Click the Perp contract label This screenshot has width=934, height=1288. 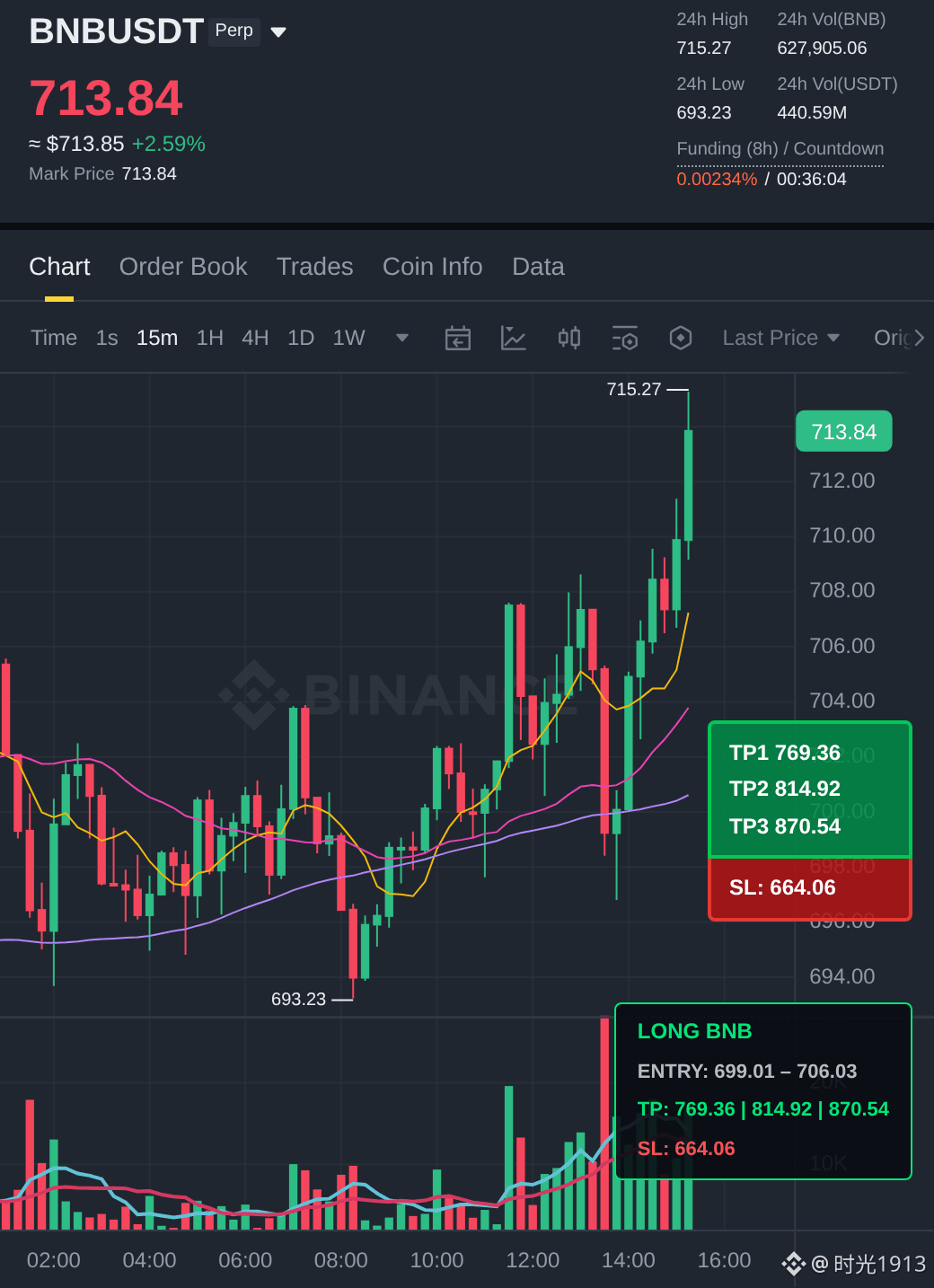tap(234, 31)
